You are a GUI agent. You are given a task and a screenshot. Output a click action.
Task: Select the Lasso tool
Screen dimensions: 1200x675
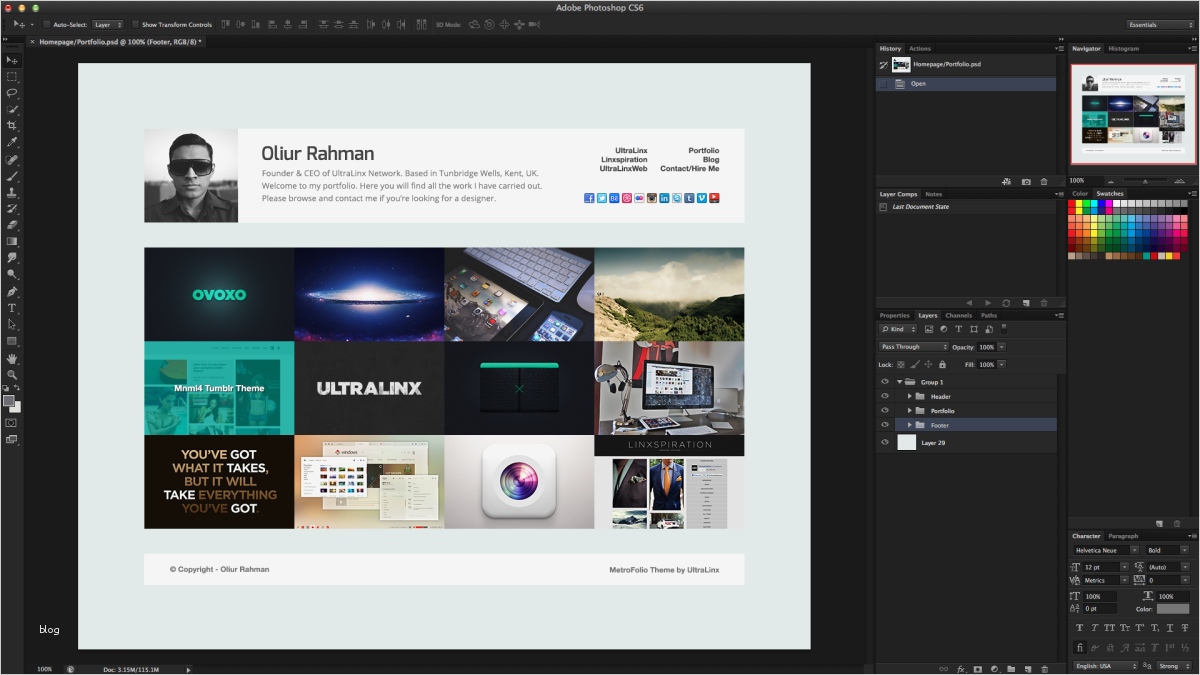(12, 92)
